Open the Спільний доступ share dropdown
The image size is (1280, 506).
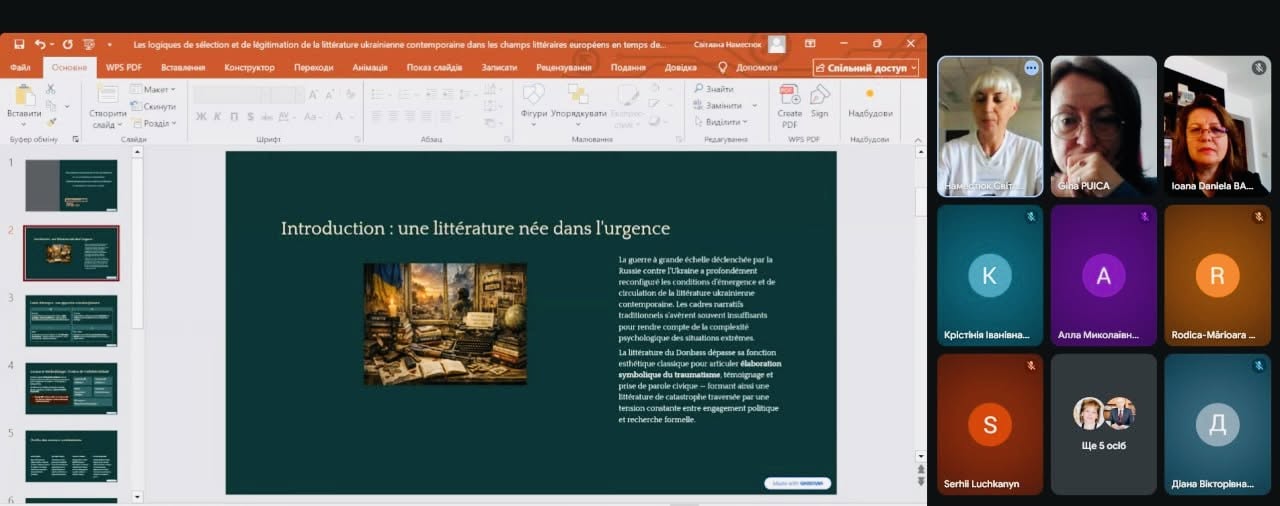(866, 67)
